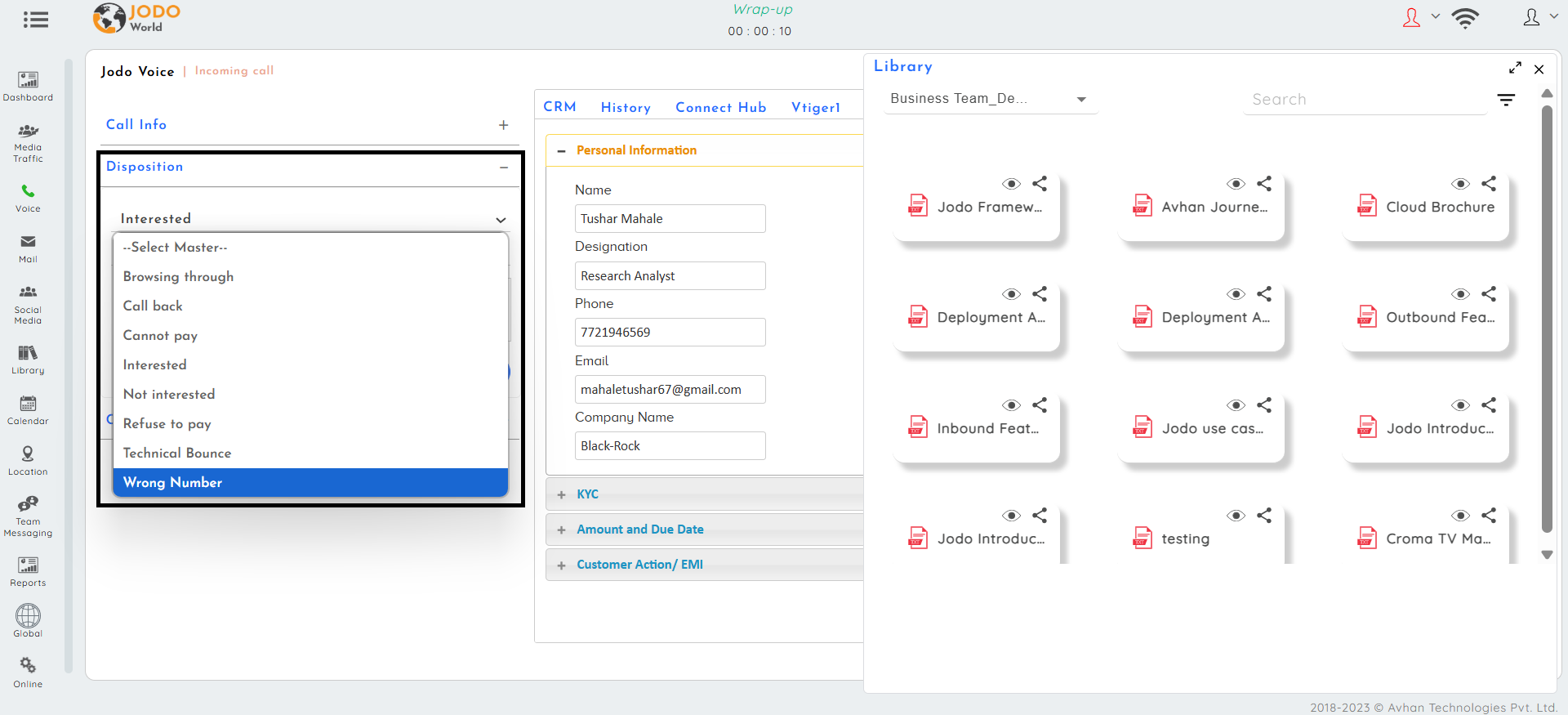
Task: Click the Email input field
Action: tap(670, 390)
